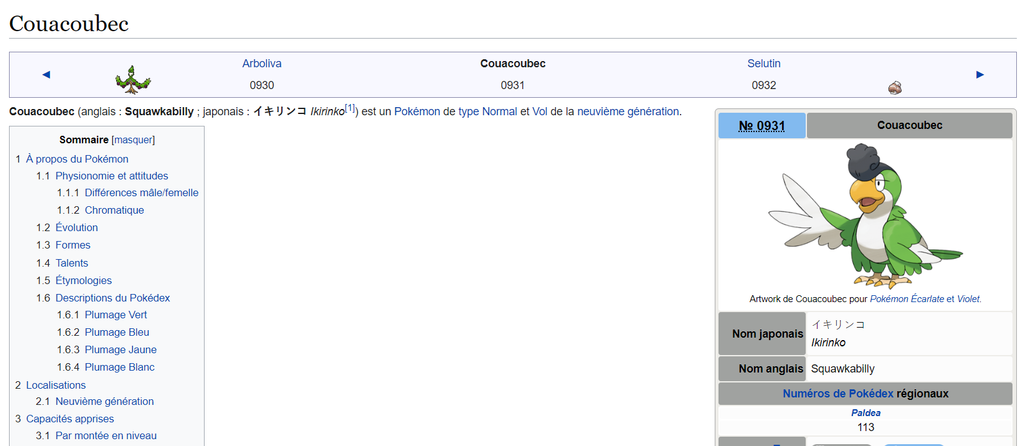Image resolution: width=1024 pixels, height=446 pixels.
Task: Click the number 0931 in the navigation bar
Action: [513, 85]
